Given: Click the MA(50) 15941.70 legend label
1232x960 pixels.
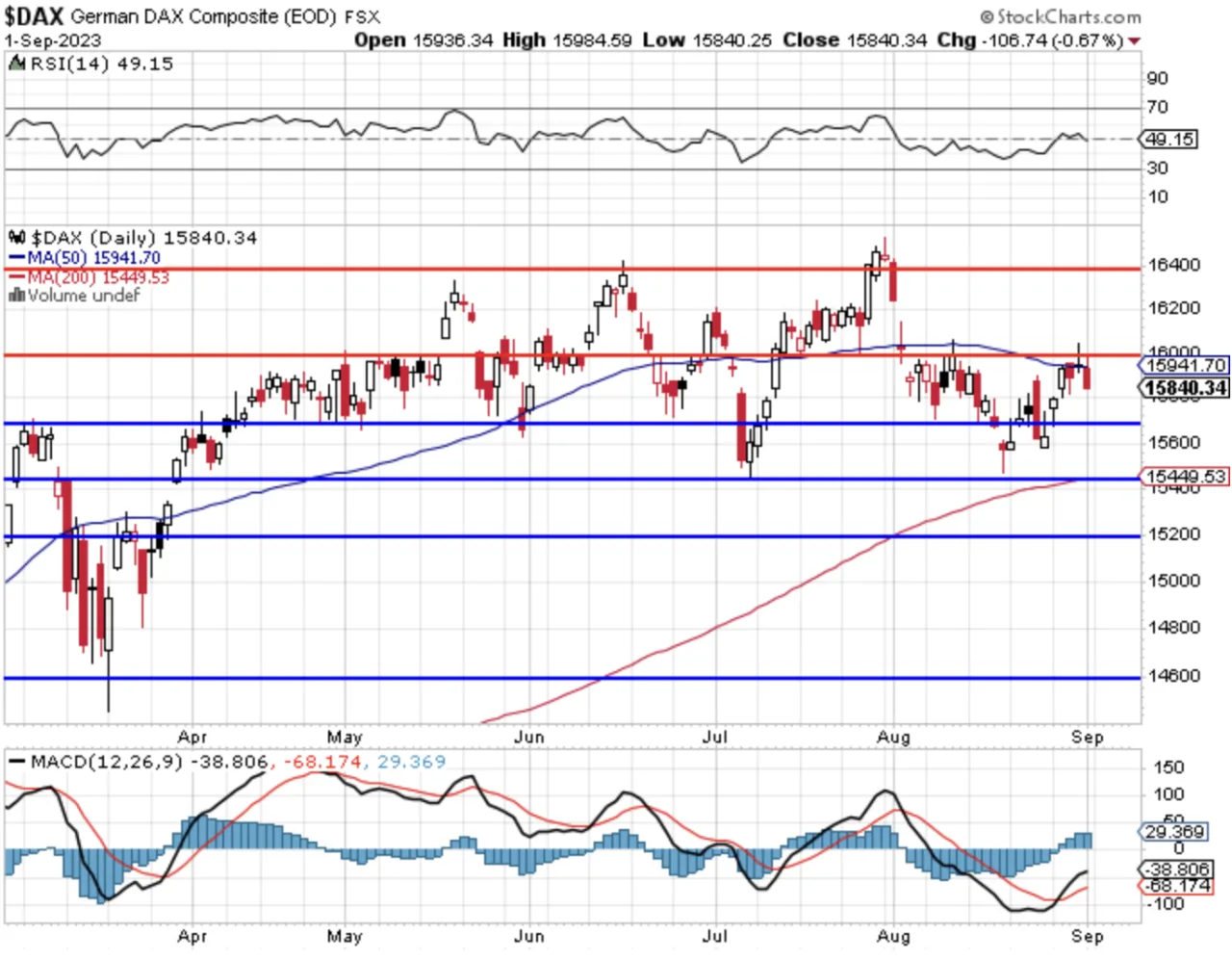Looking at the screenshot, I should point(93,258).
